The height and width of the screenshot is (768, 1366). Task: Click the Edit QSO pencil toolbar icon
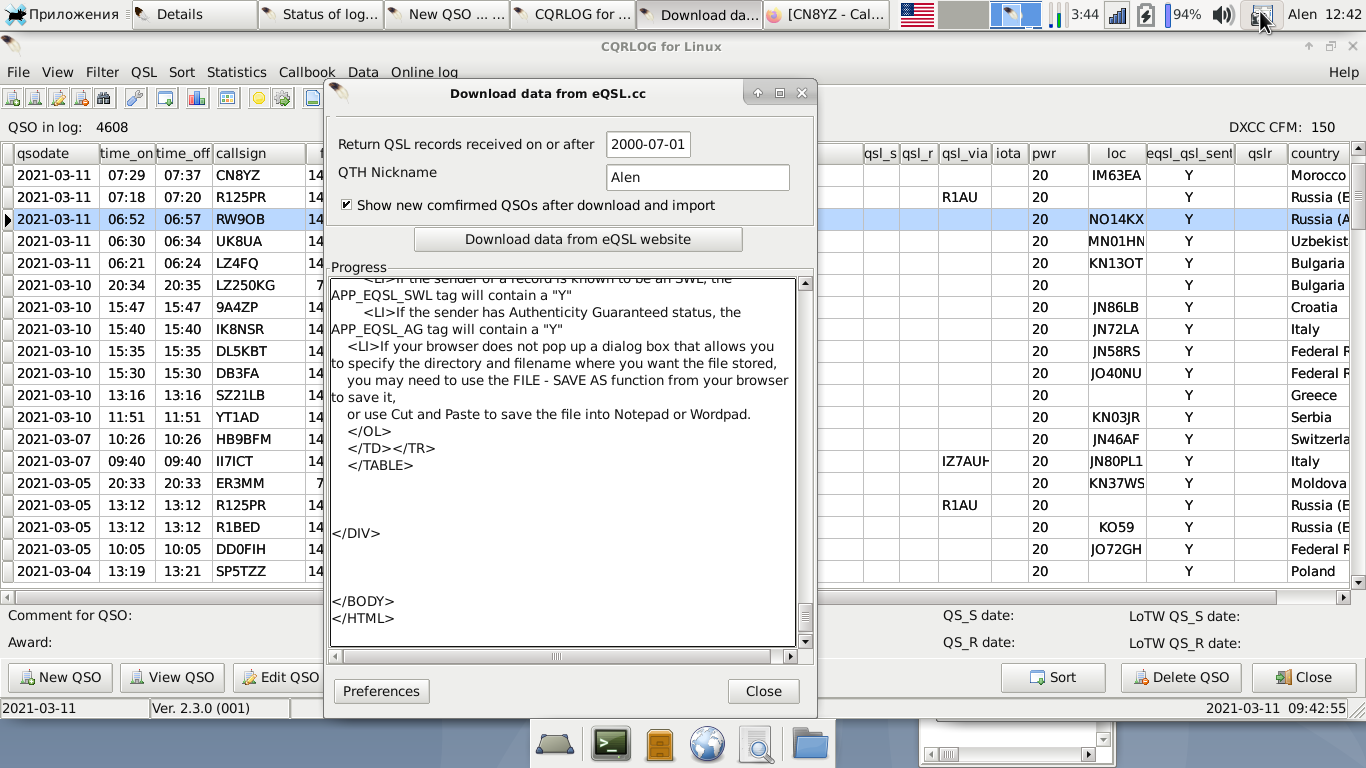click(58, 98)
